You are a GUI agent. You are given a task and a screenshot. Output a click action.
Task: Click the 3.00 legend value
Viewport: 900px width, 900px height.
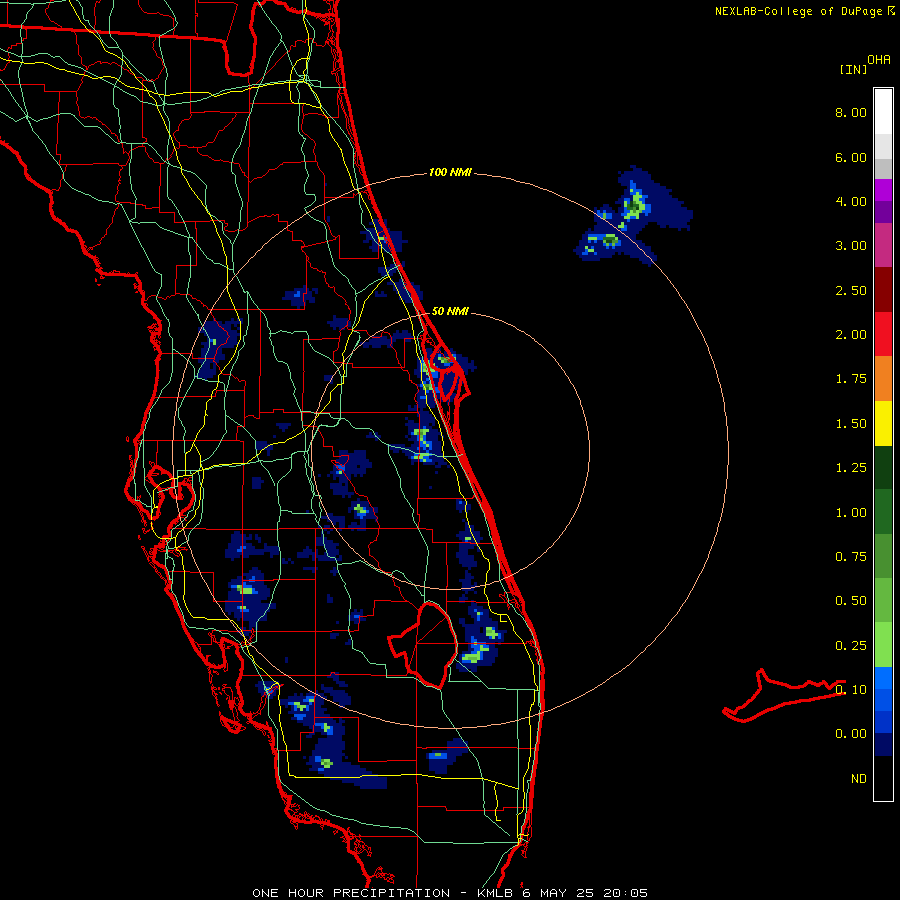tap(851, 245)
